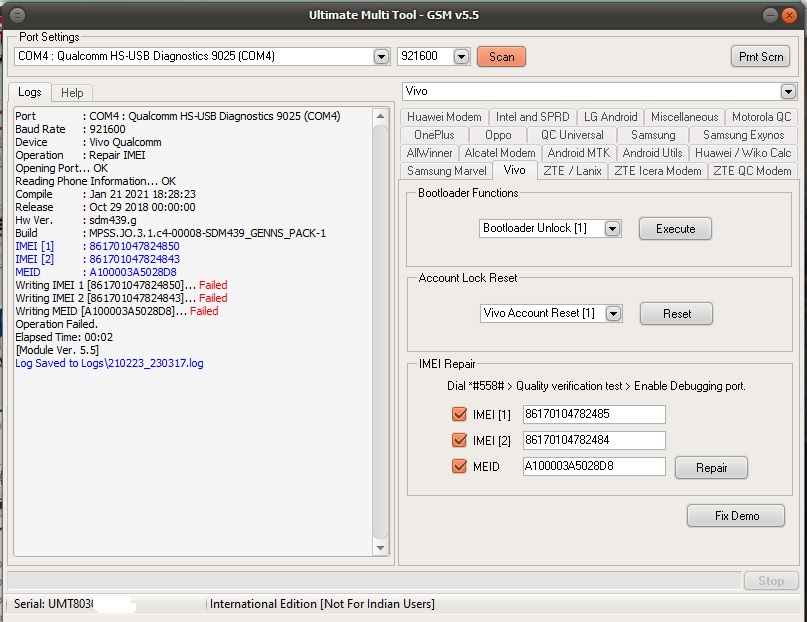
Task: Click the window menu icon in title bar
Action: [x=17, y=15]
